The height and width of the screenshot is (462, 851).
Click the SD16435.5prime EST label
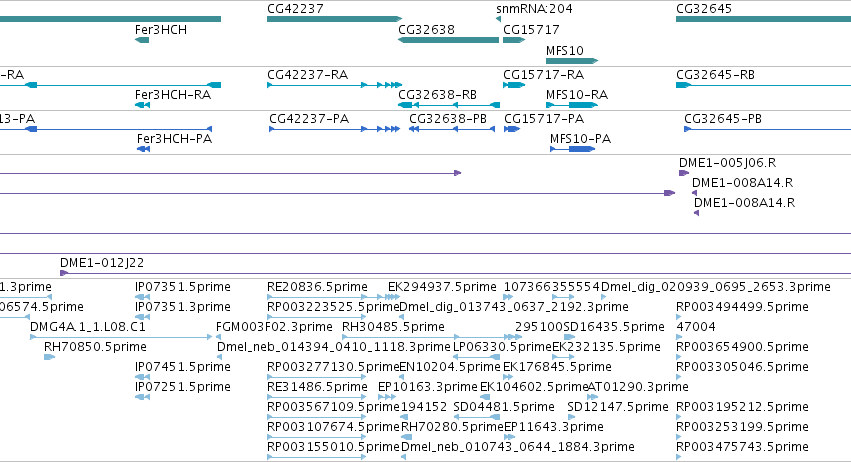point(613,327)
